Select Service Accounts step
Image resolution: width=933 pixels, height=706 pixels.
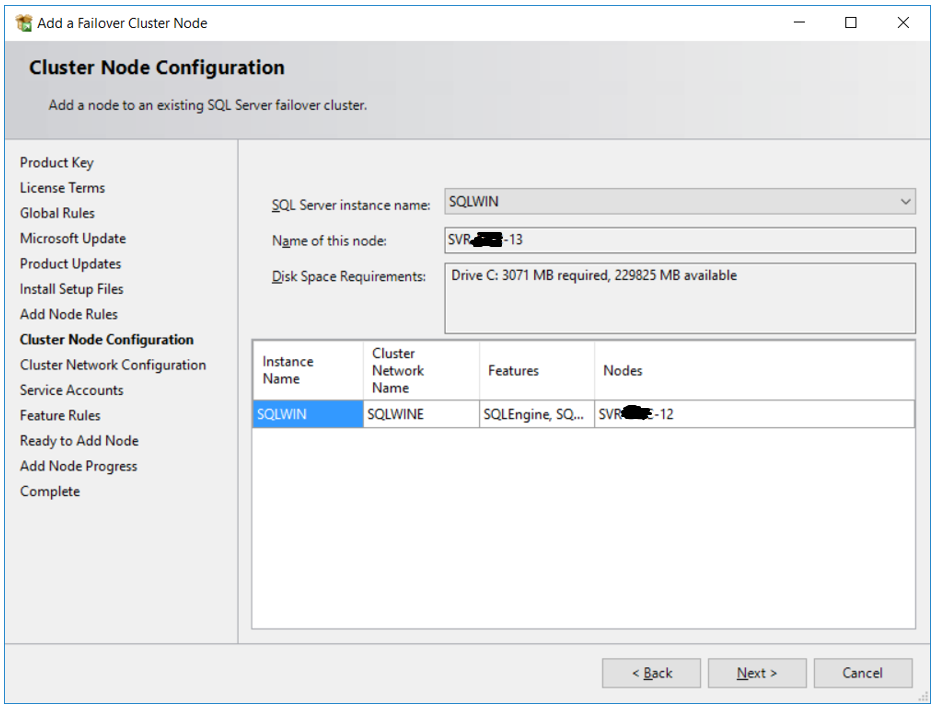tap(71, 390)
